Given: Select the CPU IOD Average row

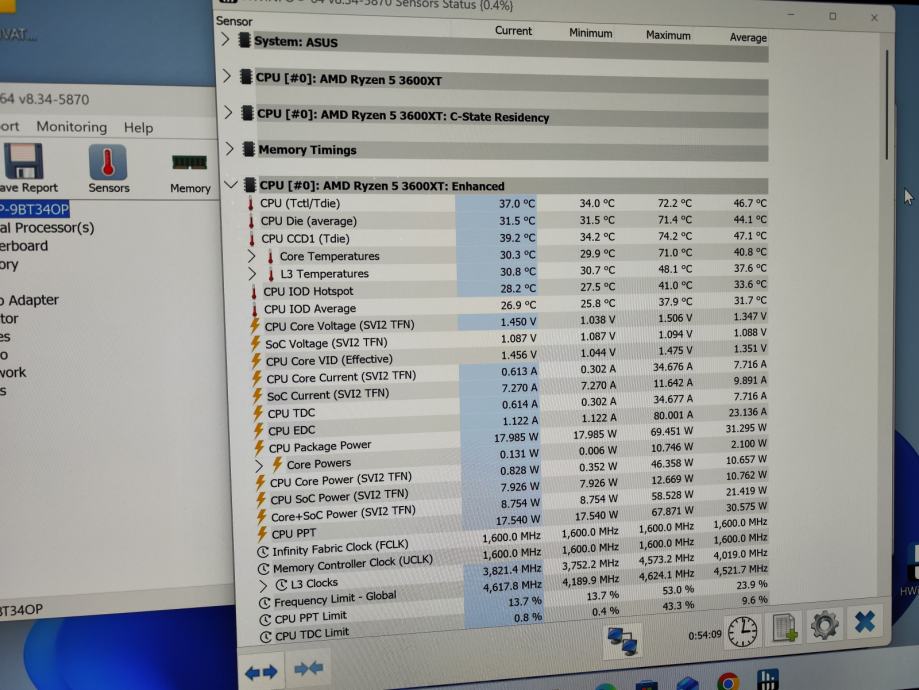Looking at the screenshot, I should pyautogui.click(x=509, y=304).
